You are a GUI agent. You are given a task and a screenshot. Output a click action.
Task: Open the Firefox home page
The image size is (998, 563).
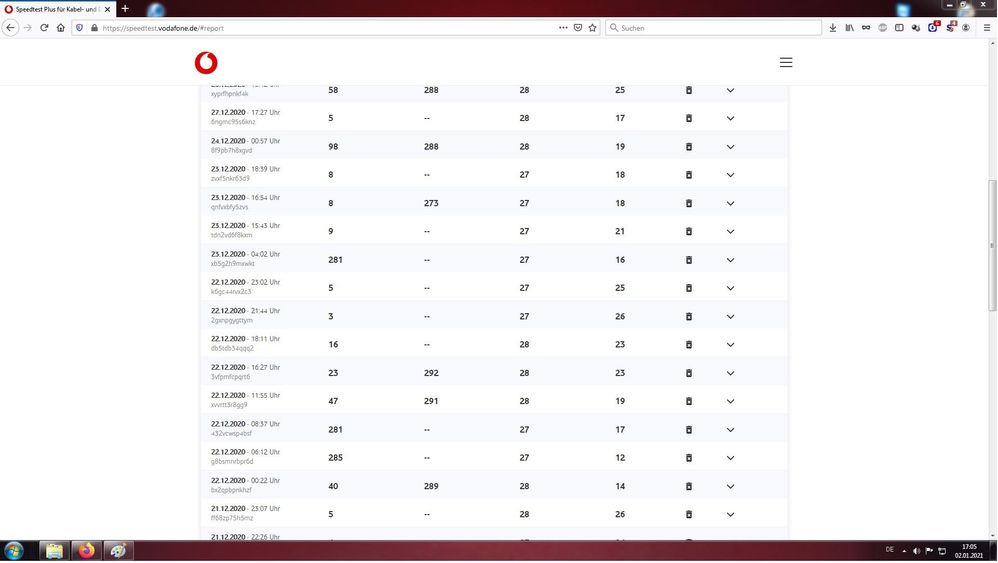pos(60,28)
